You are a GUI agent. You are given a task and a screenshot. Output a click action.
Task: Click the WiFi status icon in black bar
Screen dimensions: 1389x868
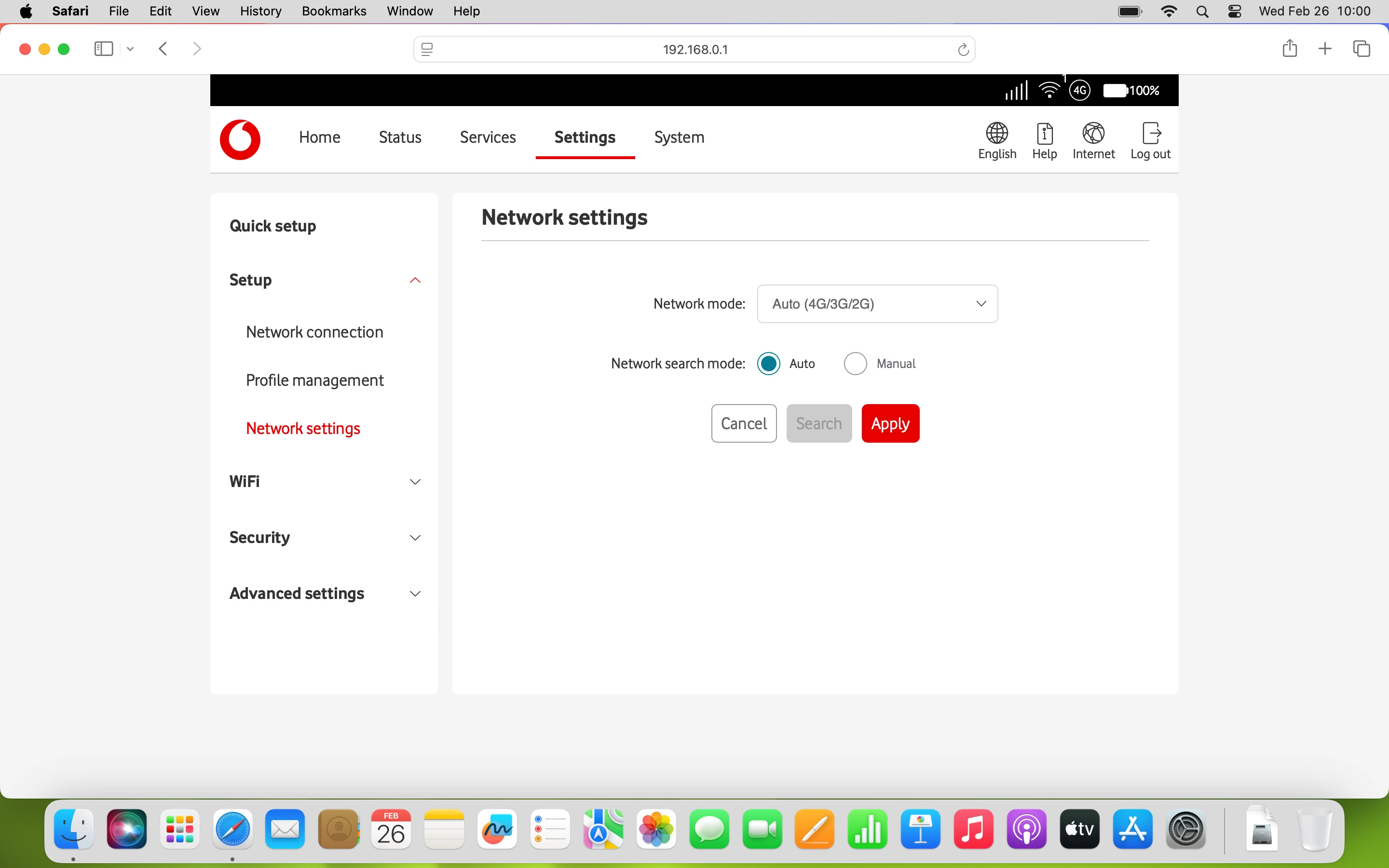pos(1049,91)
